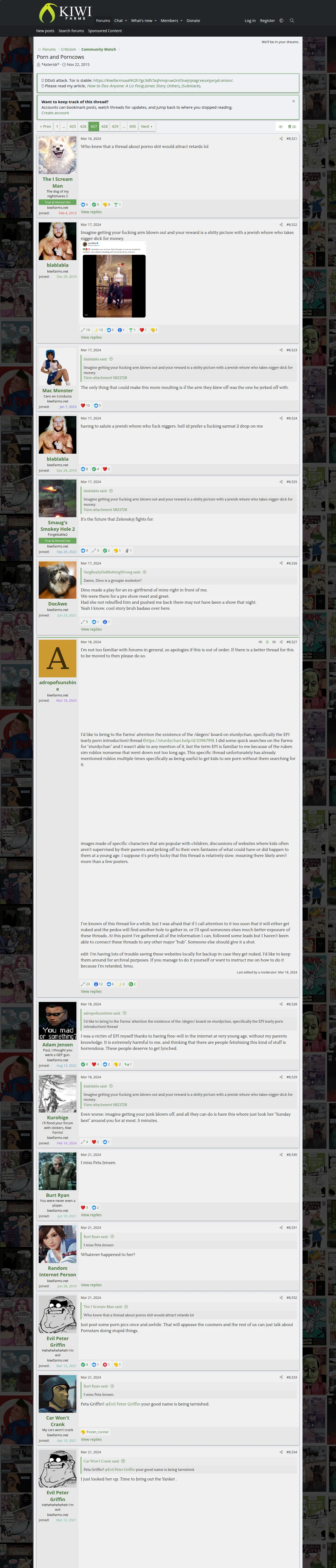This screenshot has height=1568, width=336.
Task: Expand the What's new dropdown arrow
Action: click(x=155, y=21)
